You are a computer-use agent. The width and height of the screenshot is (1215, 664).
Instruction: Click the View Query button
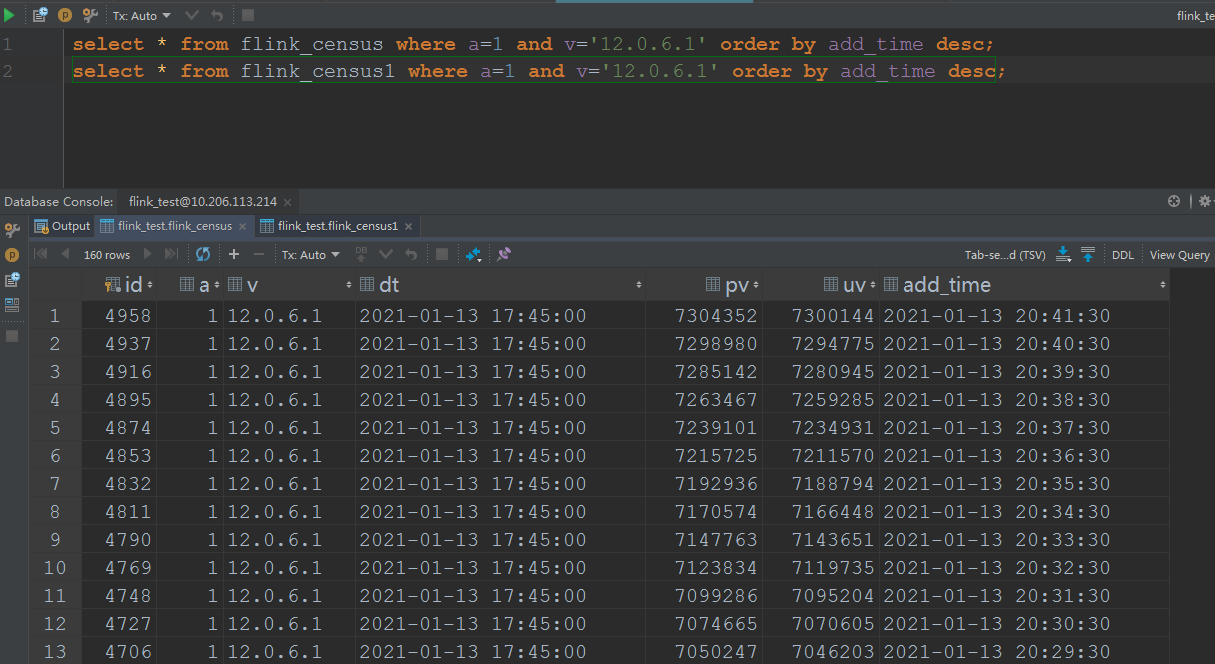coord(1179,255)
